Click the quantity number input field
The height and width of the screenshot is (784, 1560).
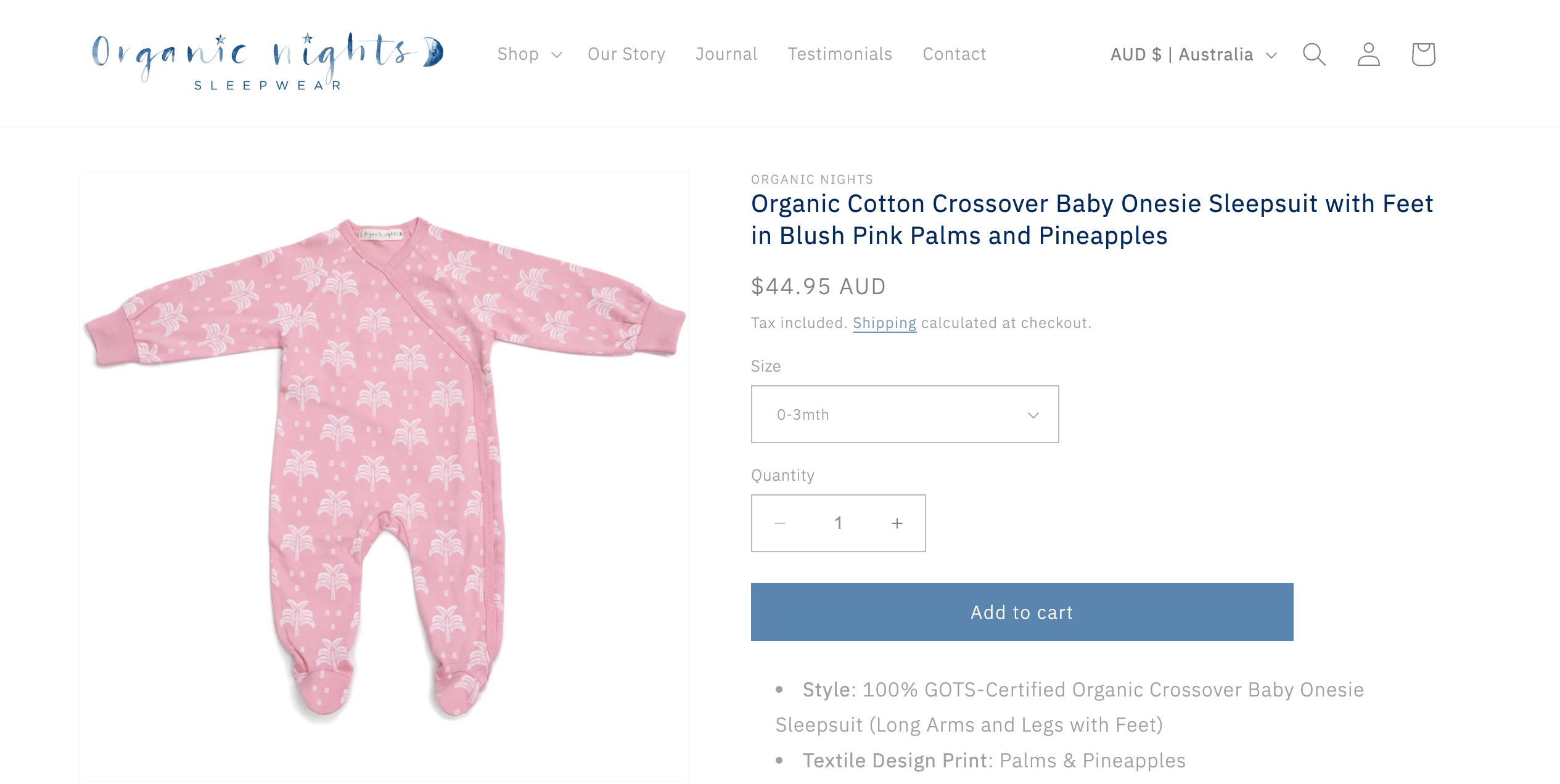click(x=839, y=523)
